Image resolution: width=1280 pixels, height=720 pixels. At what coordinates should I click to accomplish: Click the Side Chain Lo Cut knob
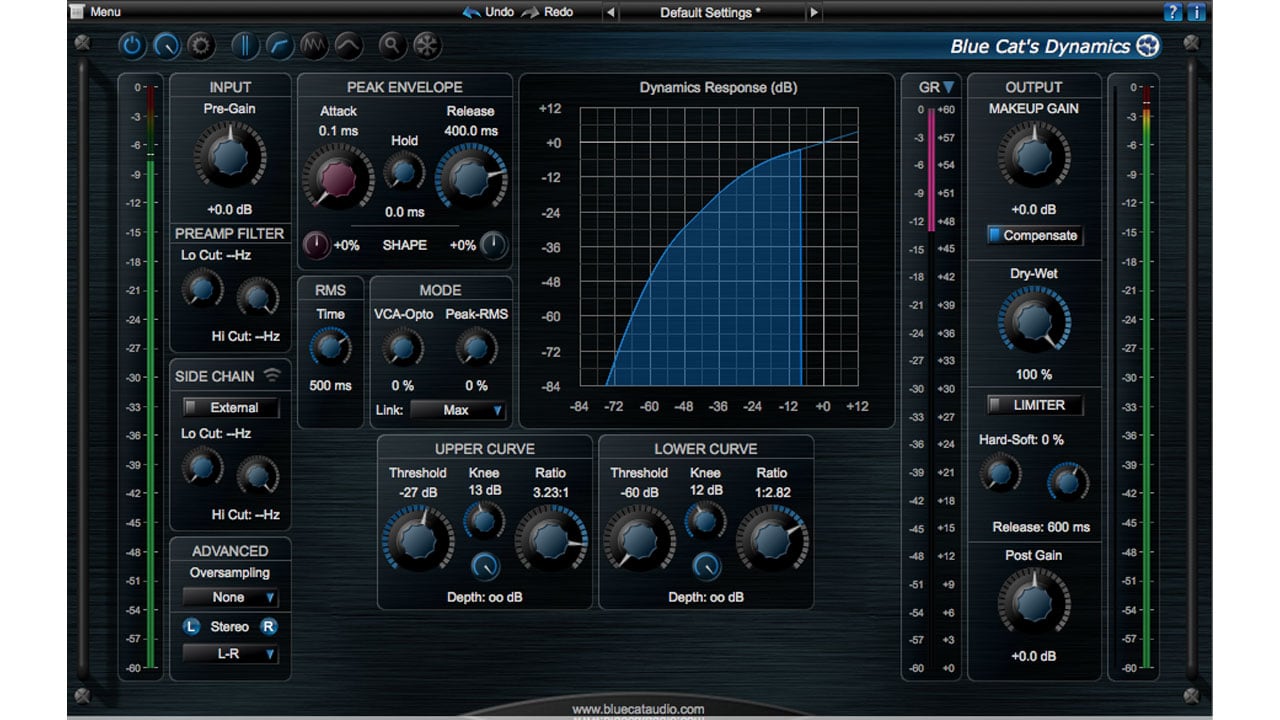202,468
